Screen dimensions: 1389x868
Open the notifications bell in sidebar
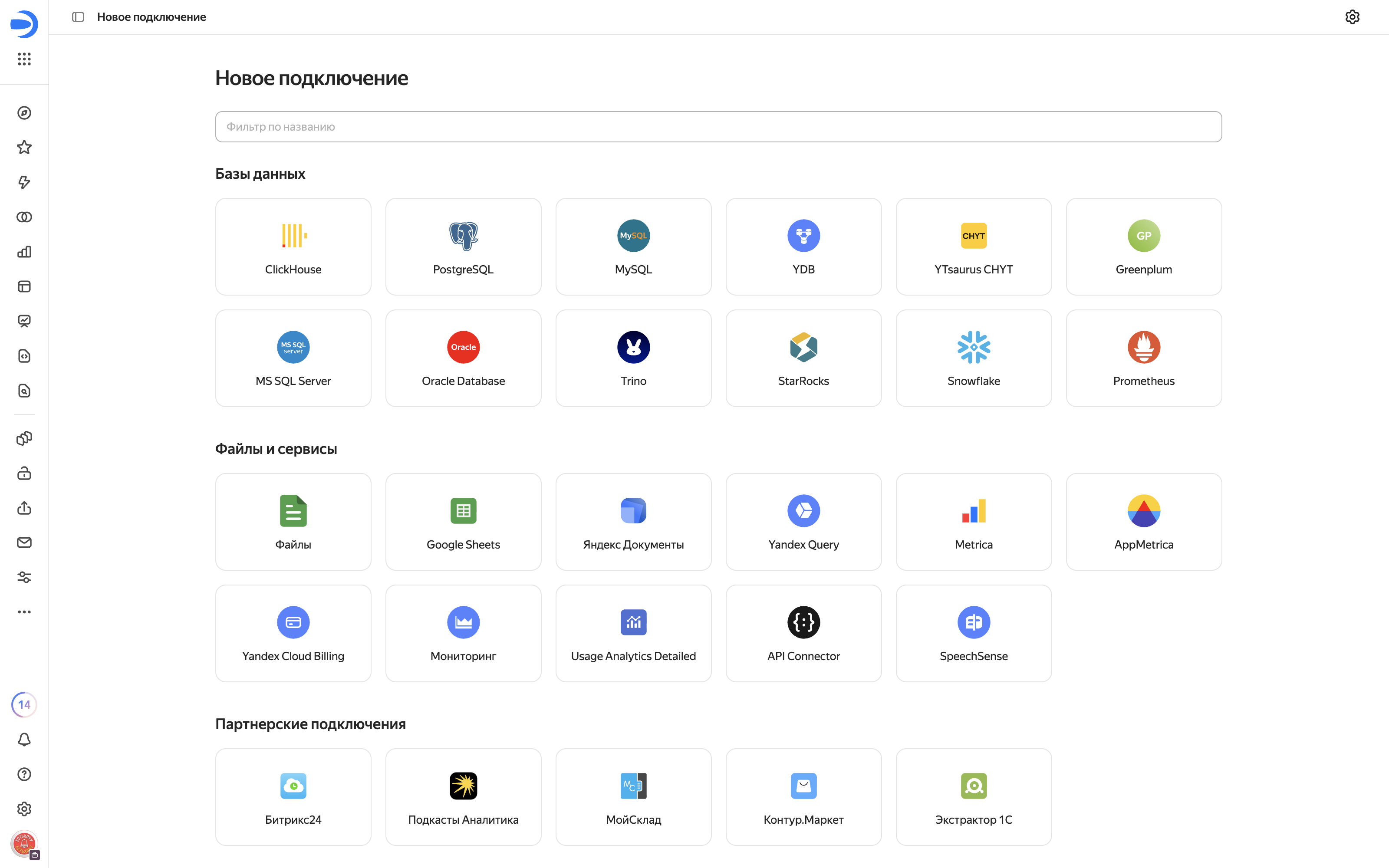point(24,740)
